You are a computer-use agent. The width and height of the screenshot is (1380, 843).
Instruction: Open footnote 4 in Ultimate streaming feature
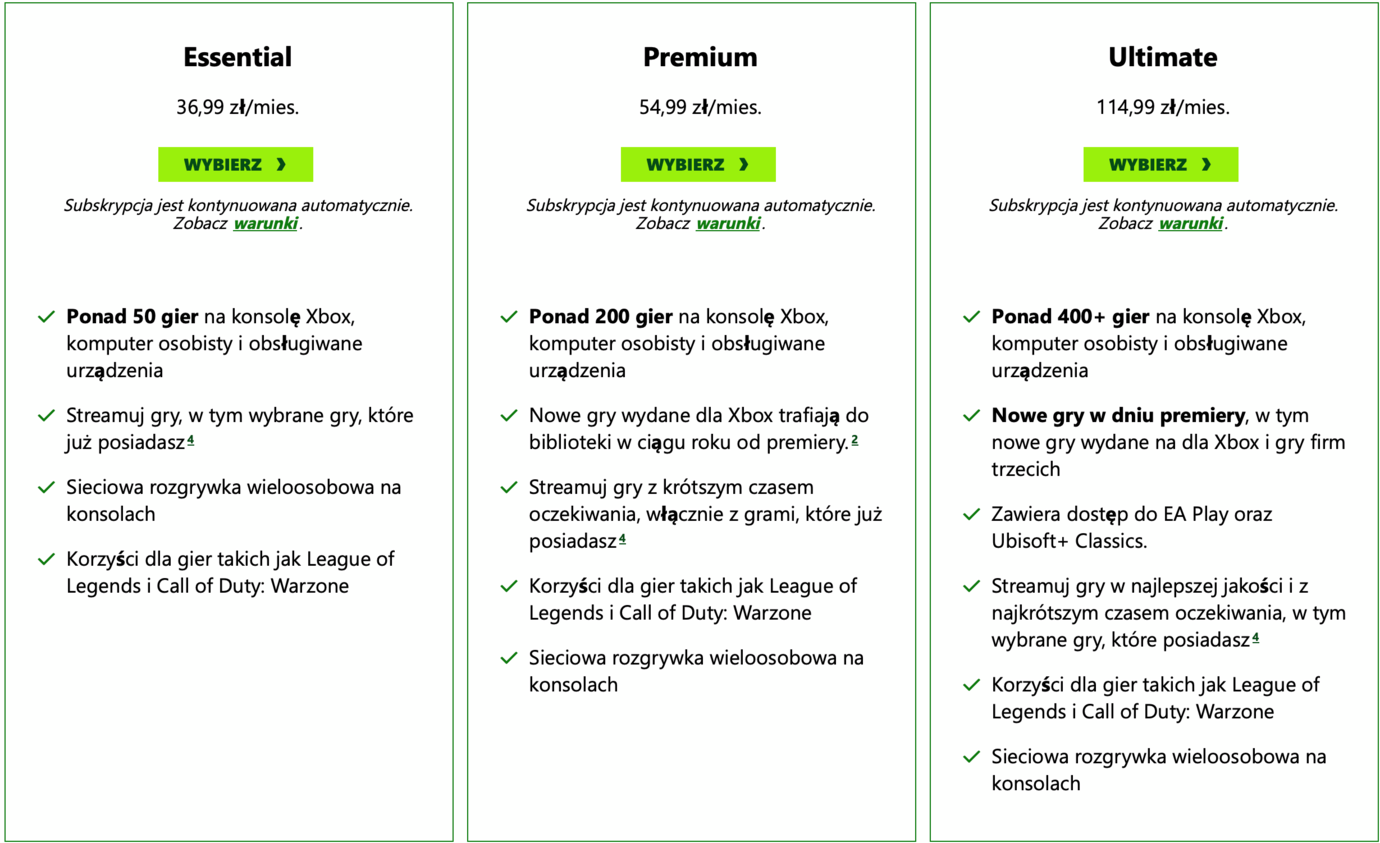(x=1255, y=638)
